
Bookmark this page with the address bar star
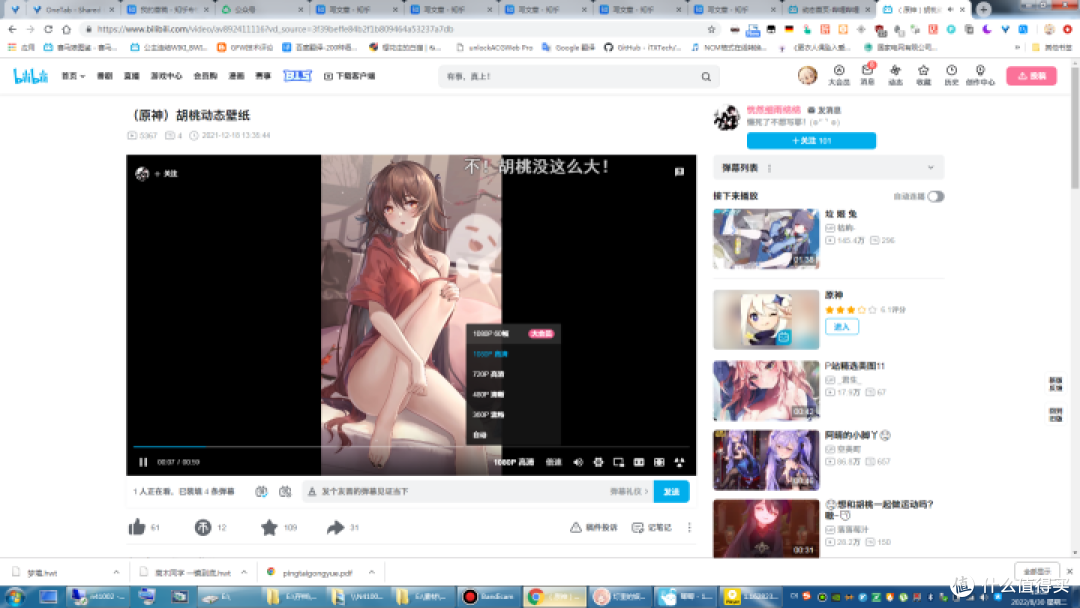click(x=711, y=29)
